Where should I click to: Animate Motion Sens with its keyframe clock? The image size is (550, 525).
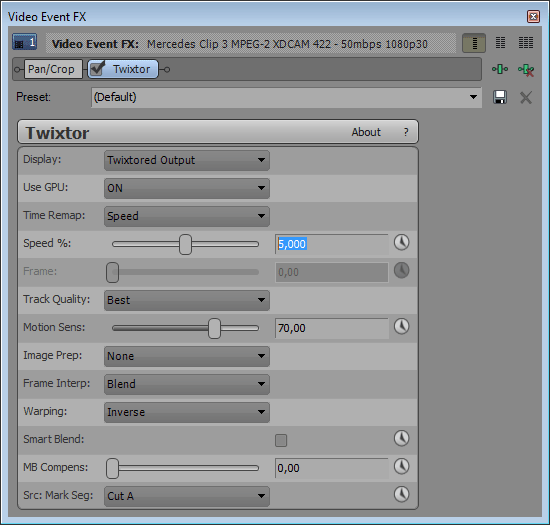coord(401,327)
